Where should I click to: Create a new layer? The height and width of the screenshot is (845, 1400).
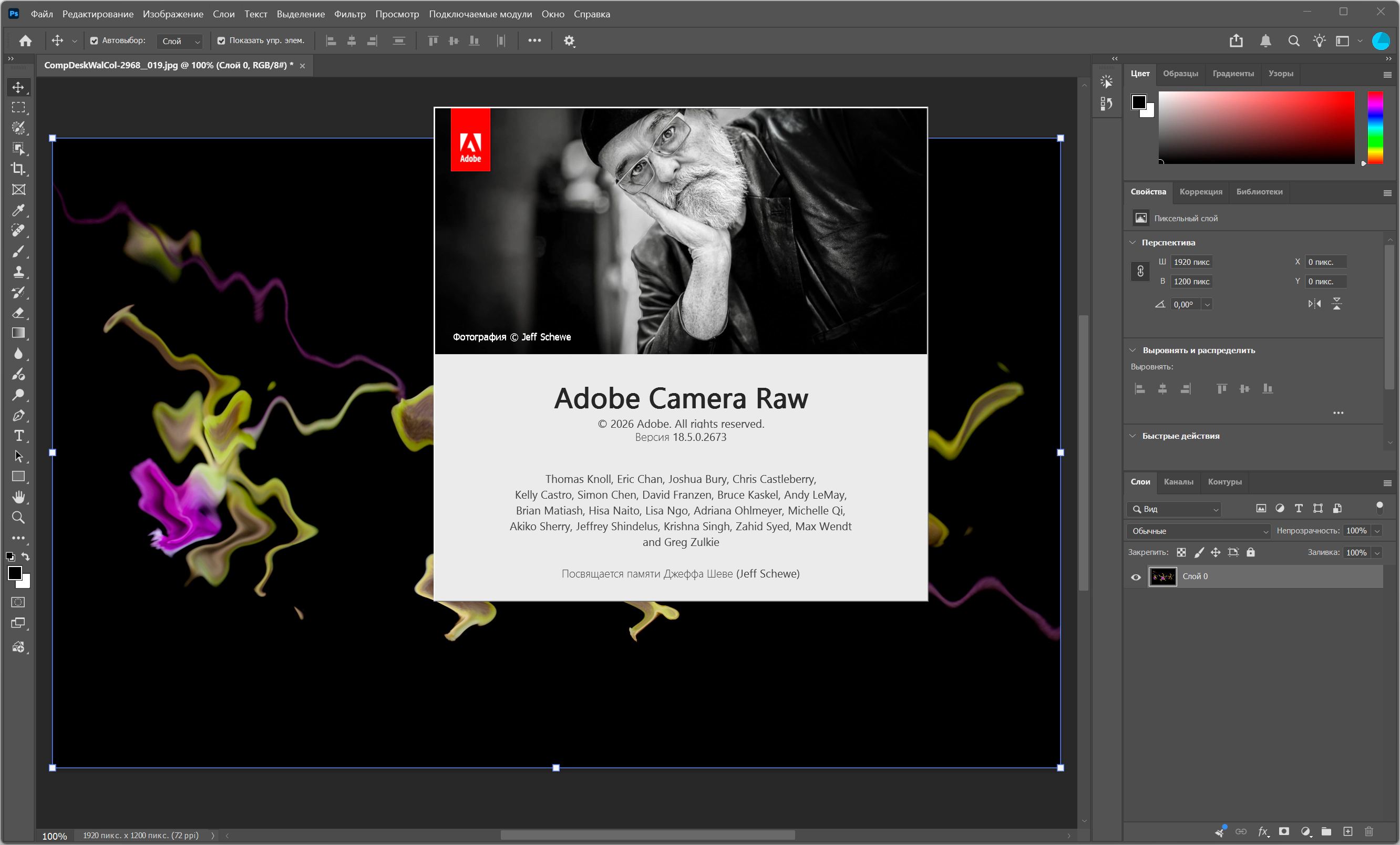[1348, 831]
